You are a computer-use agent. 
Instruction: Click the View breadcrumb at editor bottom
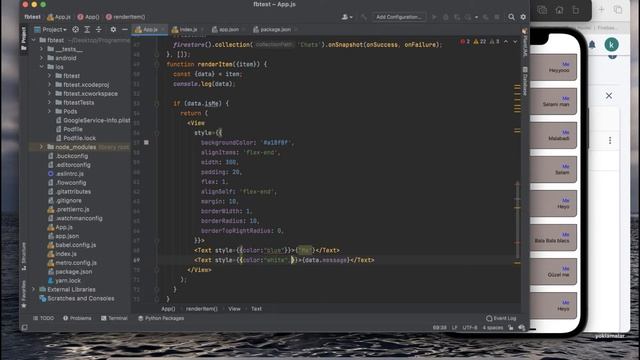coord(234,309)
